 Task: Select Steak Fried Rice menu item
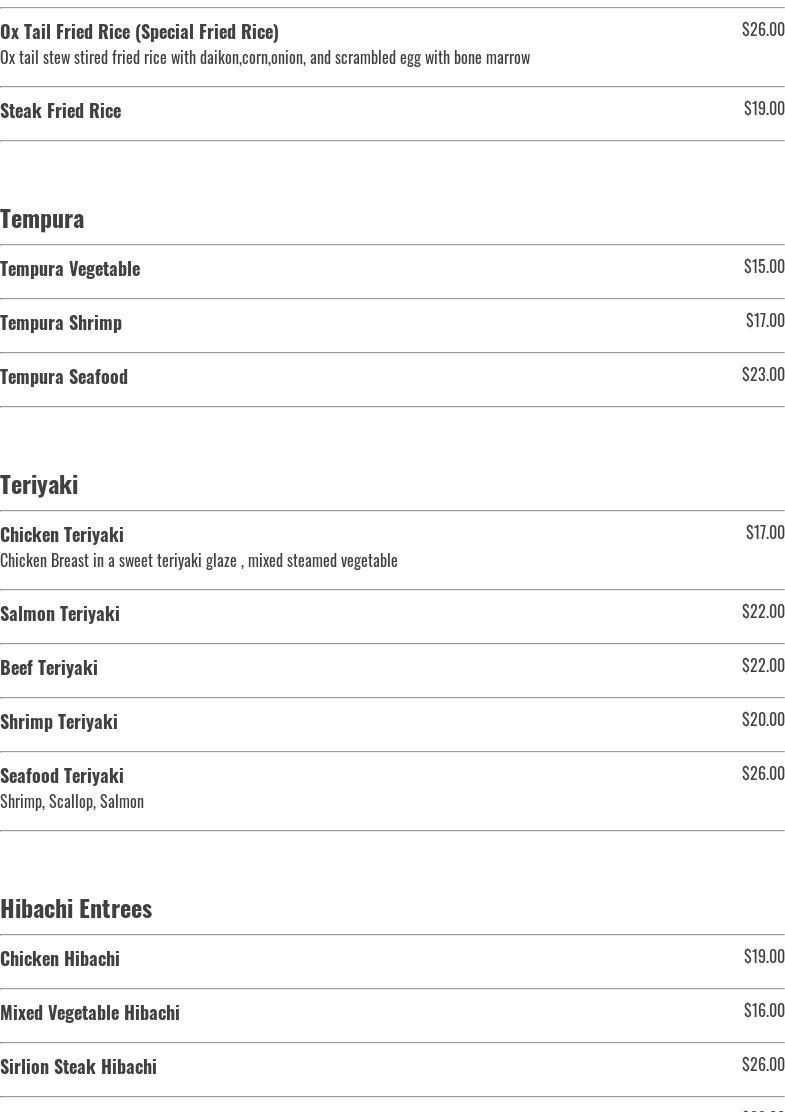(61, 111)
